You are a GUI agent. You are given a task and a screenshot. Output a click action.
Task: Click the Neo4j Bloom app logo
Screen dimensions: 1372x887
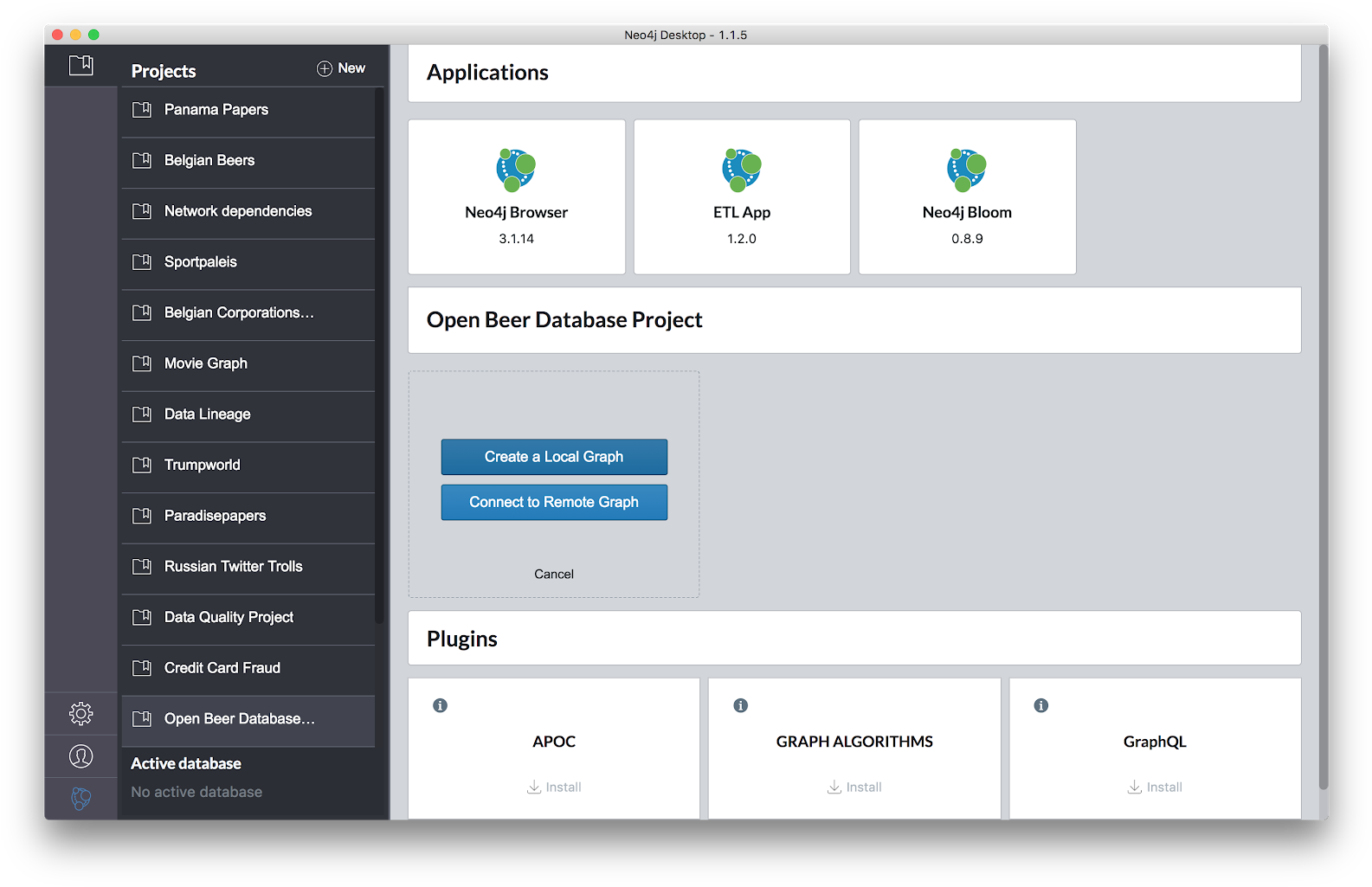pos(967,170)
